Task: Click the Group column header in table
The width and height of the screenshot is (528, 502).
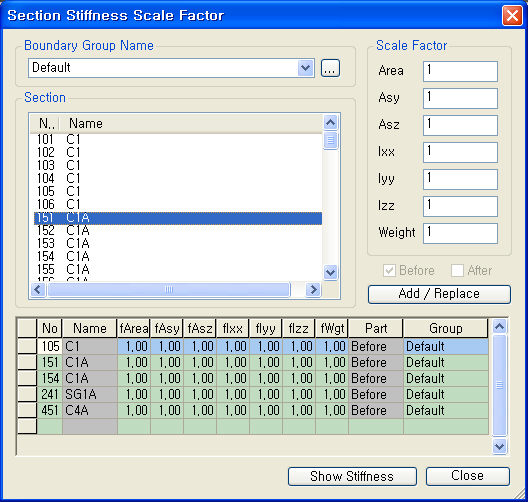Action: (445, 328)
